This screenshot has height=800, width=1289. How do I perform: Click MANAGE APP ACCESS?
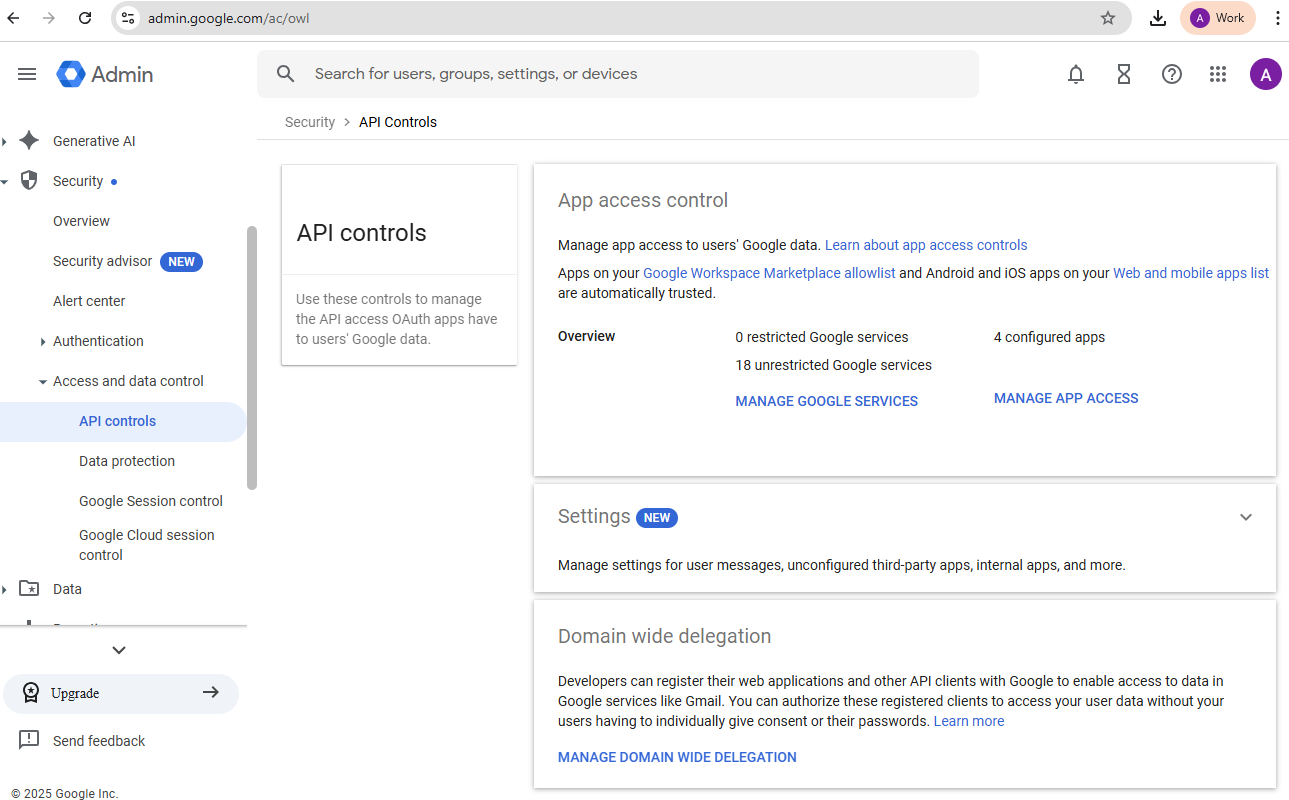[x=1066, y=398]
